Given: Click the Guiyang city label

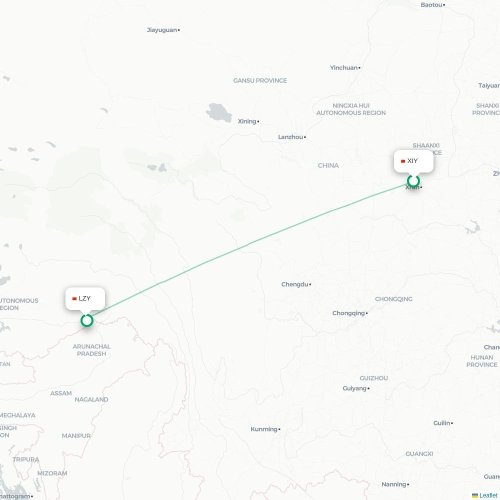Looking at the screenshot, I should click(356, 388).
